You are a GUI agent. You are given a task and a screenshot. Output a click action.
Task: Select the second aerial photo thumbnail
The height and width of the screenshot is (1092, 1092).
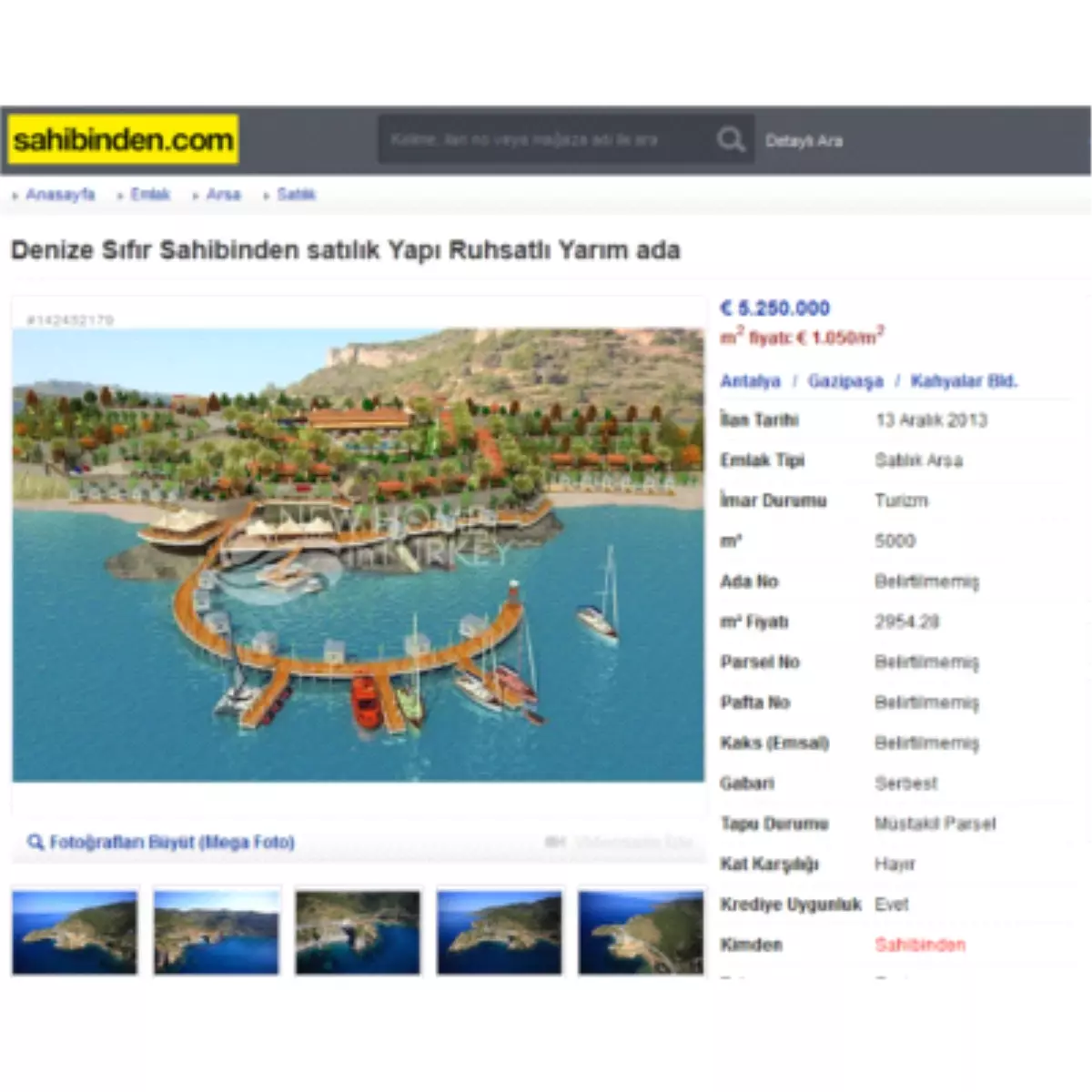[217, 933]
